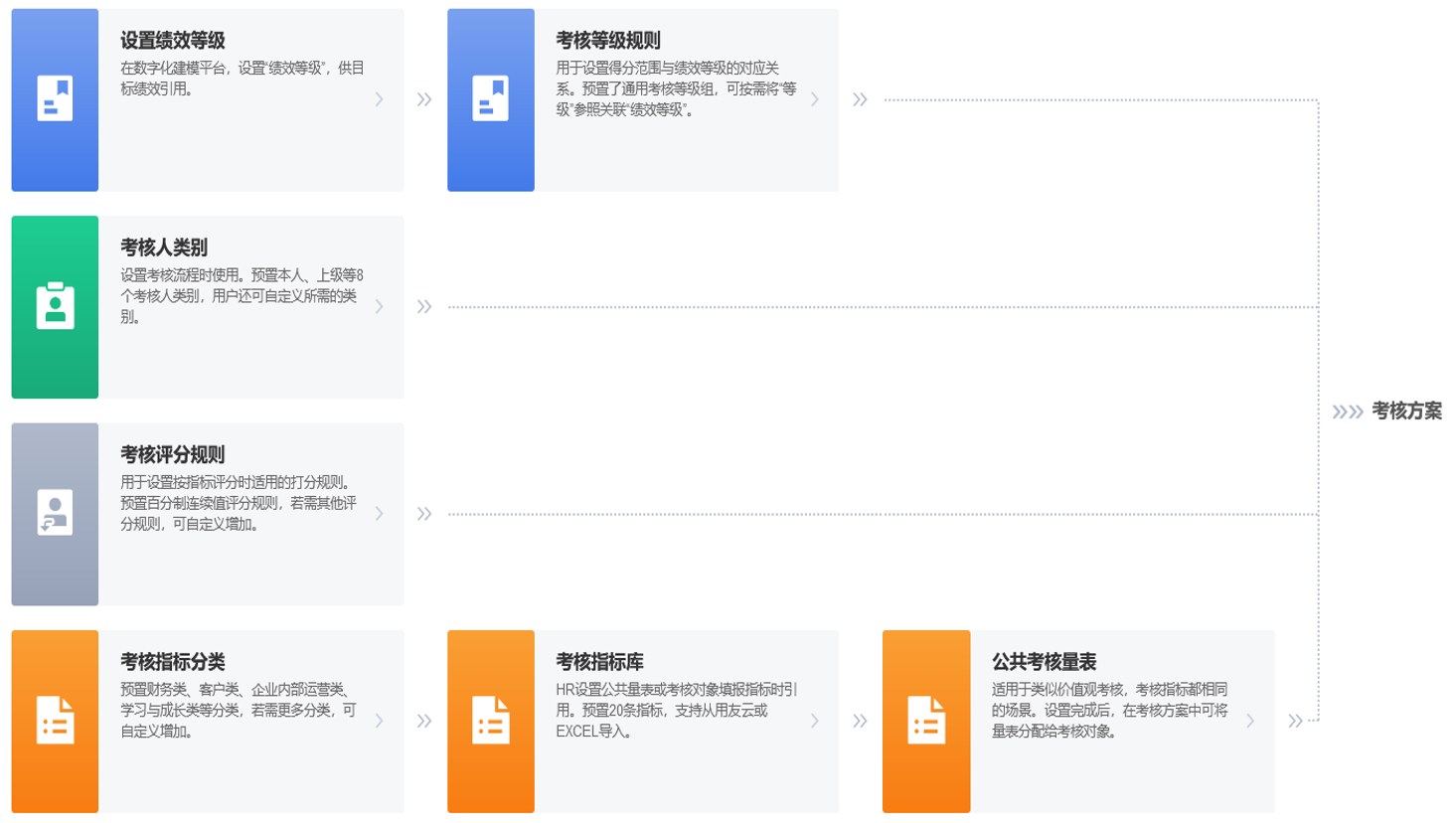Select the 考核人类别 title

(164, 247)
